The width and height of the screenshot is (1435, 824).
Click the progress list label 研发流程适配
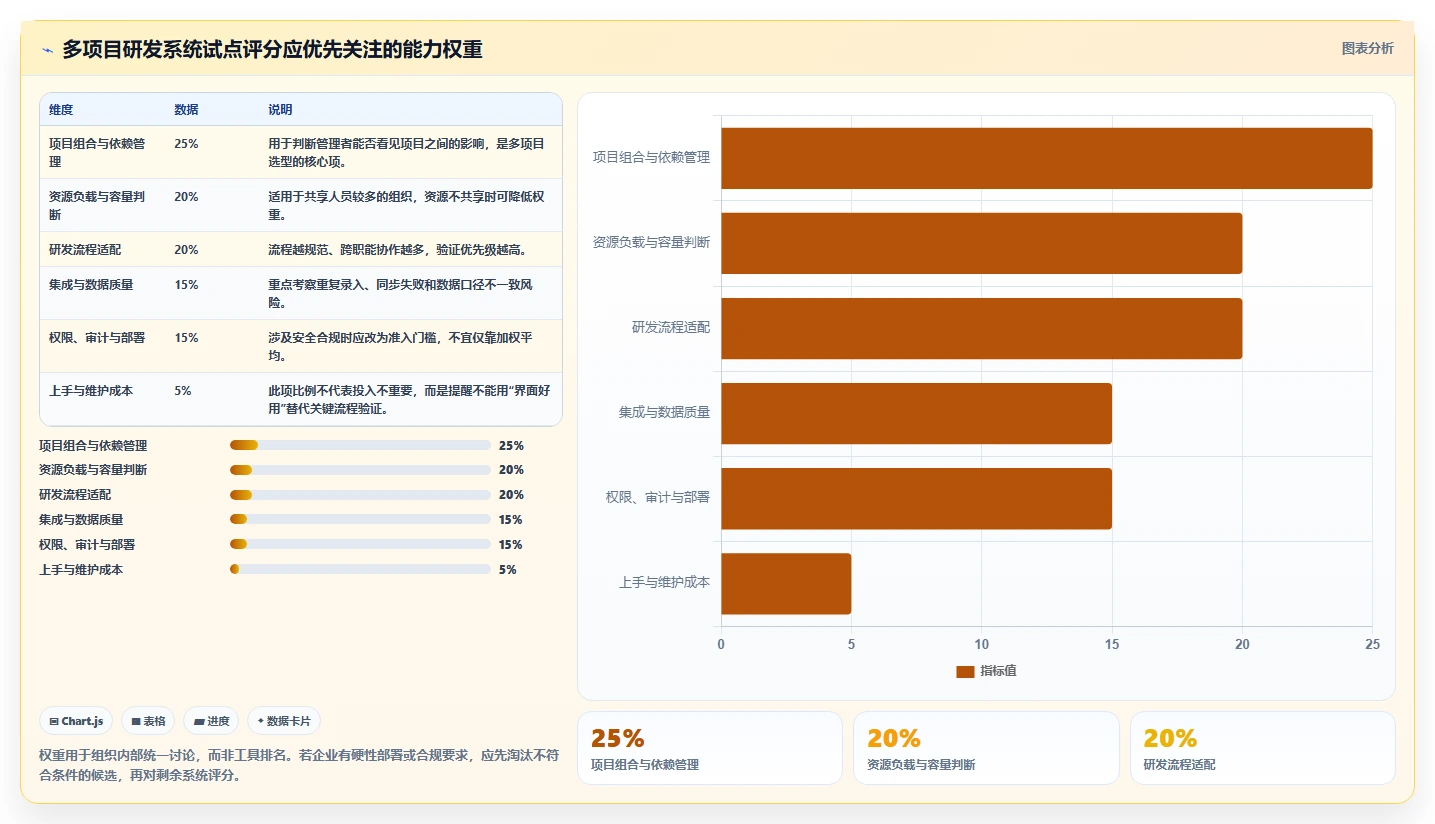(x=75, y=495)
